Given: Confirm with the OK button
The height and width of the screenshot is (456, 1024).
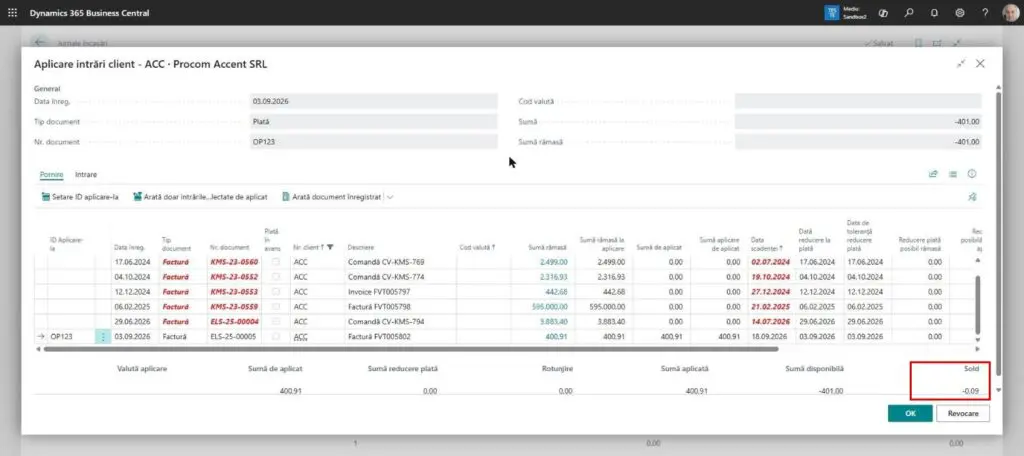Looking at the screenshot, I should (x=910, y=414).
